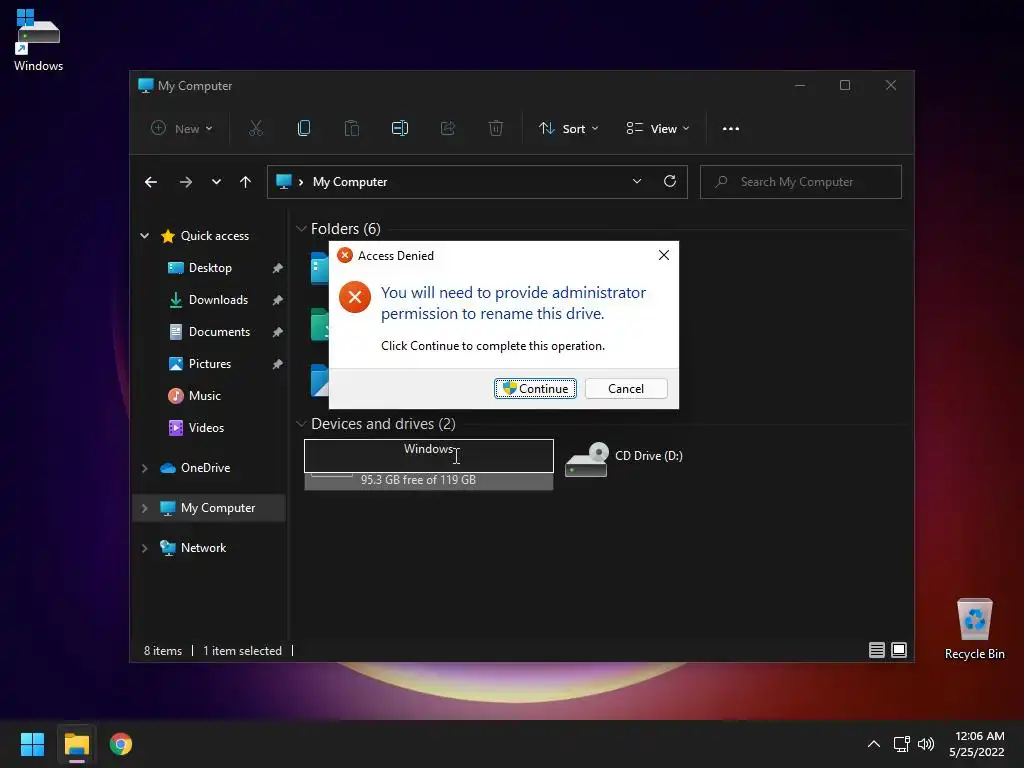The image size is (1024, 768).
Task: Click the taskbar clock and date
Action: pyautogui.click(x=976, y=744)
